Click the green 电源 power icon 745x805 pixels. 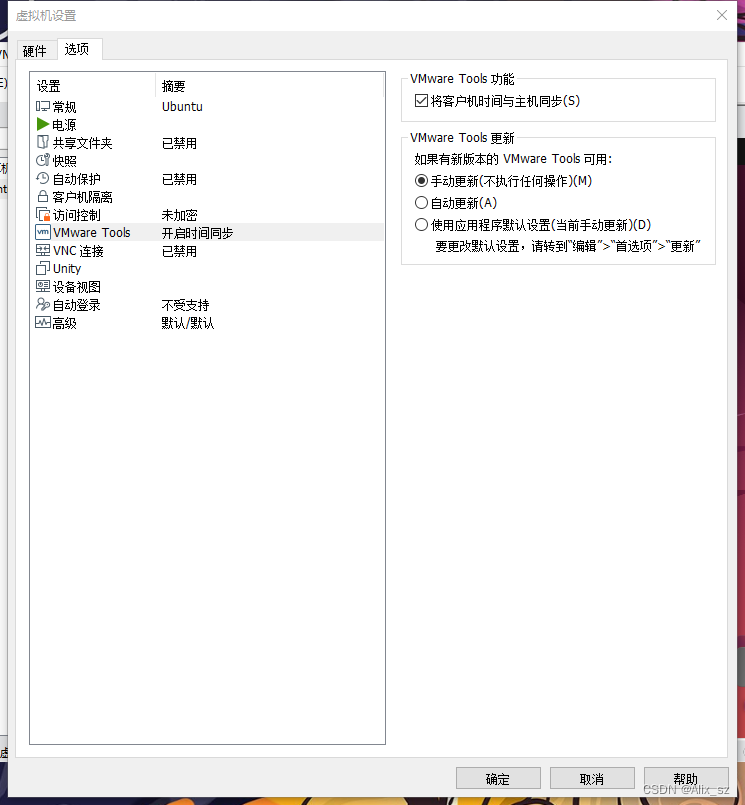coord(43,124)
